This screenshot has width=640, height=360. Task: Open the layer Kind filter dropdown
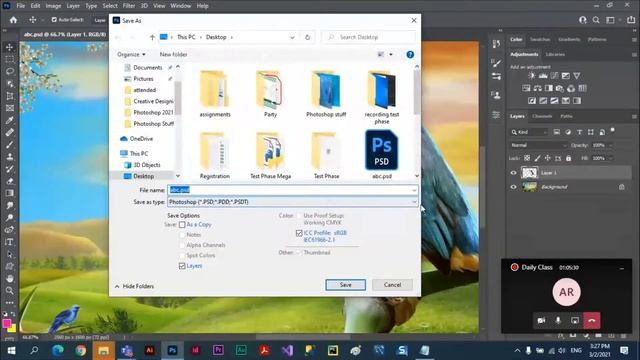(529, 132)
